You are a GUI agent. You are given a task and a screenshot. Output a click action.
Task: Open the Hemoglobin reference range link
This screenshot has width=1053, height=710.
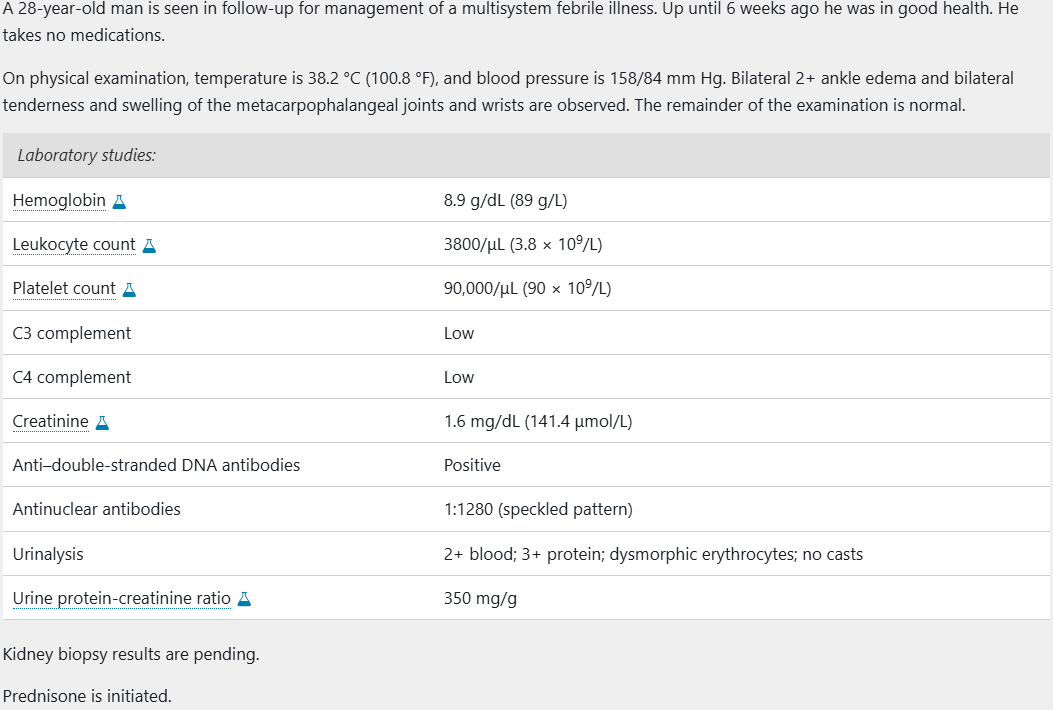(59, 200)
